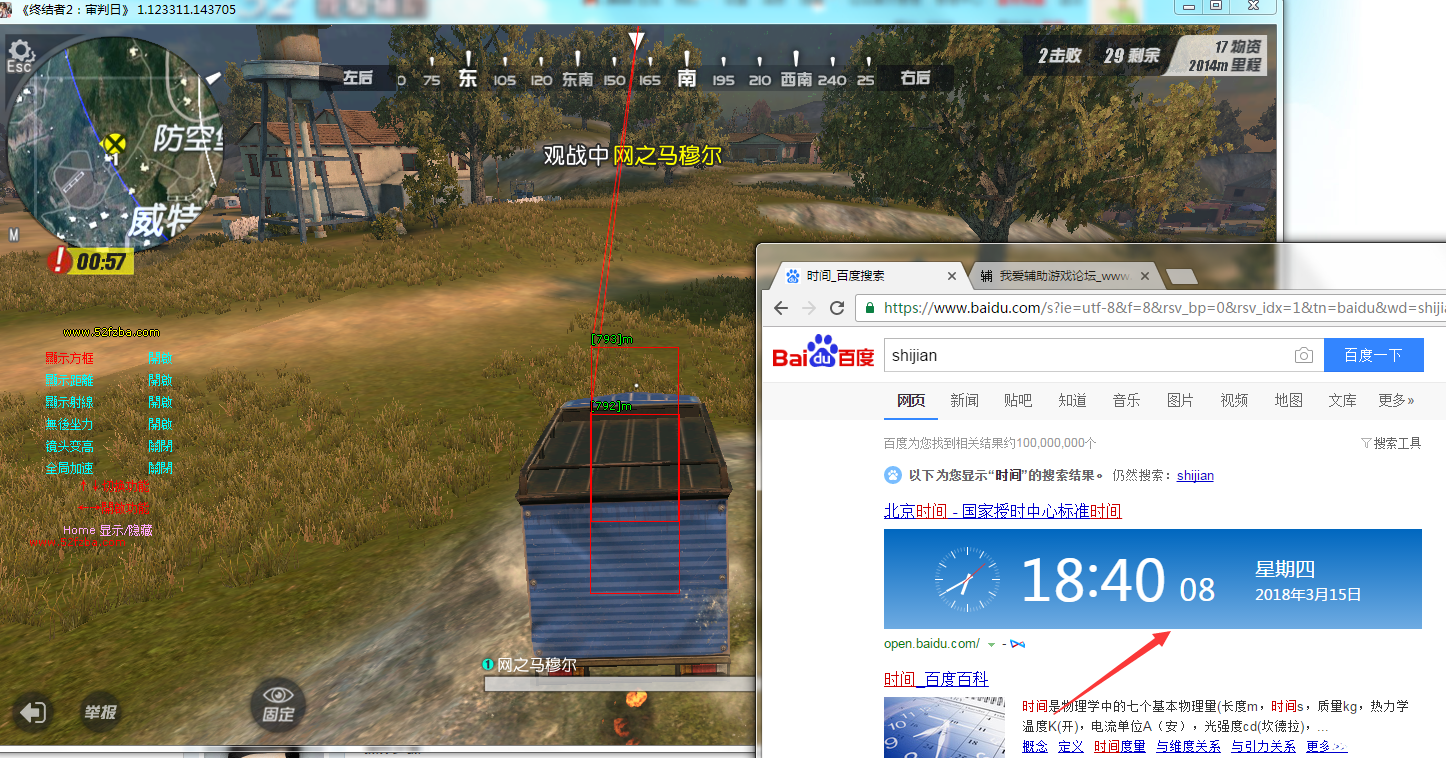Select the 文库 search category
1446x758 pixels.
coord(1342,400)
